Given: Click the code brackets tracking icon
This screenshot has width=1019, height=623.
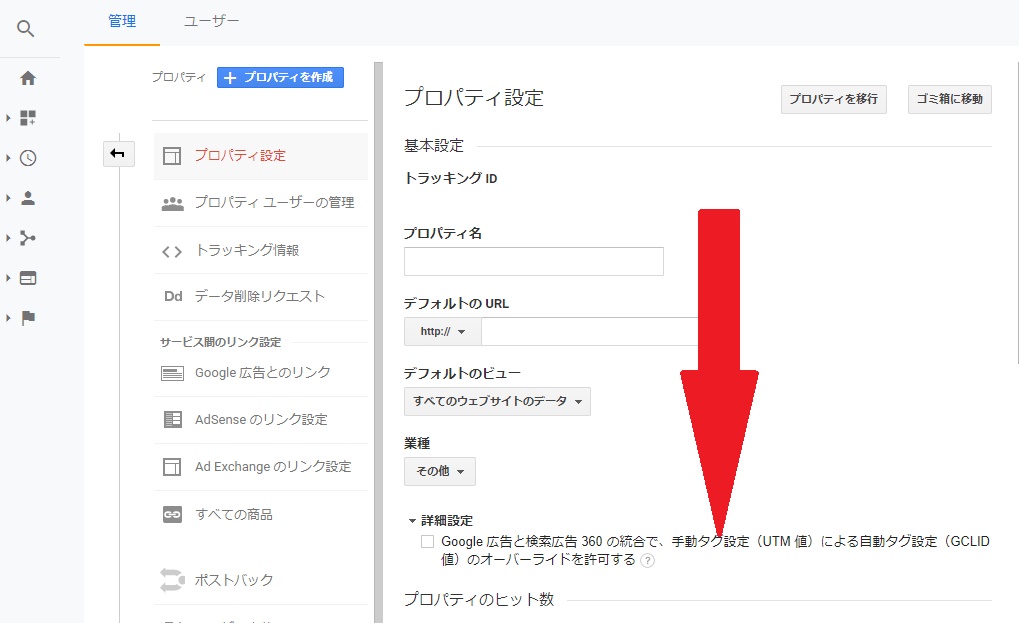Looking at the screenshot, I should tap(172, 251).
